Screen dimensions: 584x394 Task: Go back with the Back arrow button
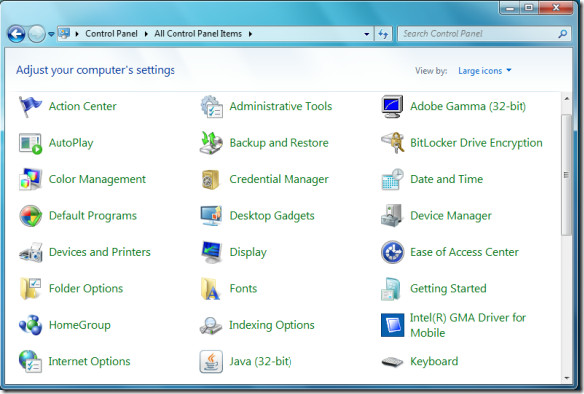(16, 34)
